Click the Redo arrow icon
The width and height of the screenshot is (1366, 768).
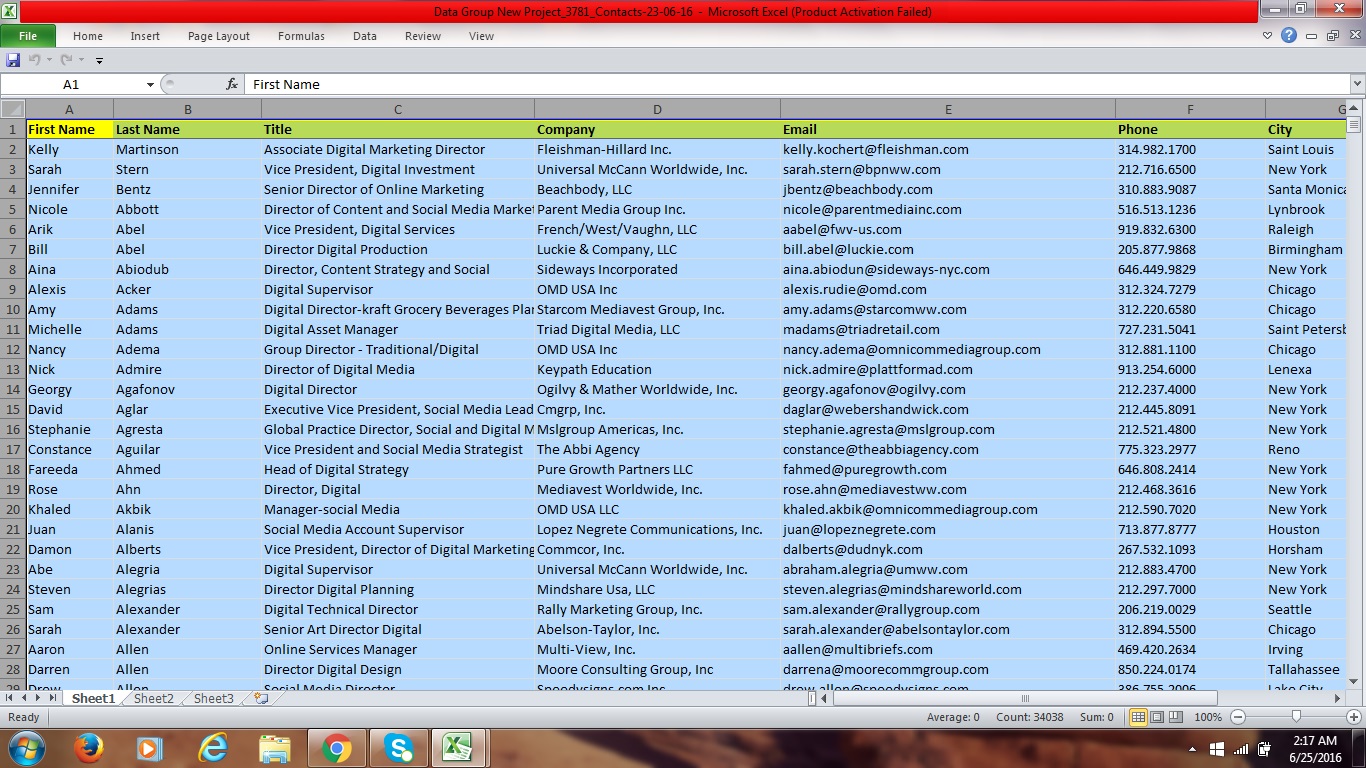67,60
